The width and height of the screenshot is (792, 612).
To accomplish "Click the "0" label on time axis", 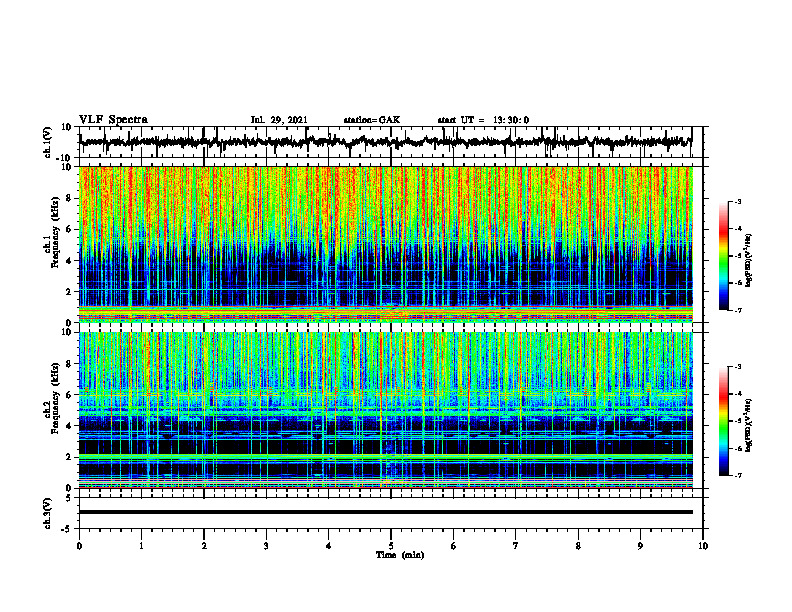I will click(79, 546).
